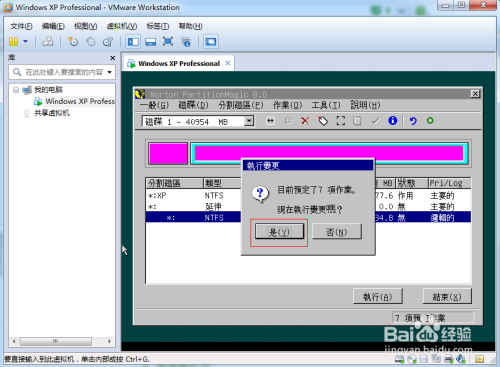Open the 虚拟机(V) menu
The image size is (500, 367).
pos(122,26)
